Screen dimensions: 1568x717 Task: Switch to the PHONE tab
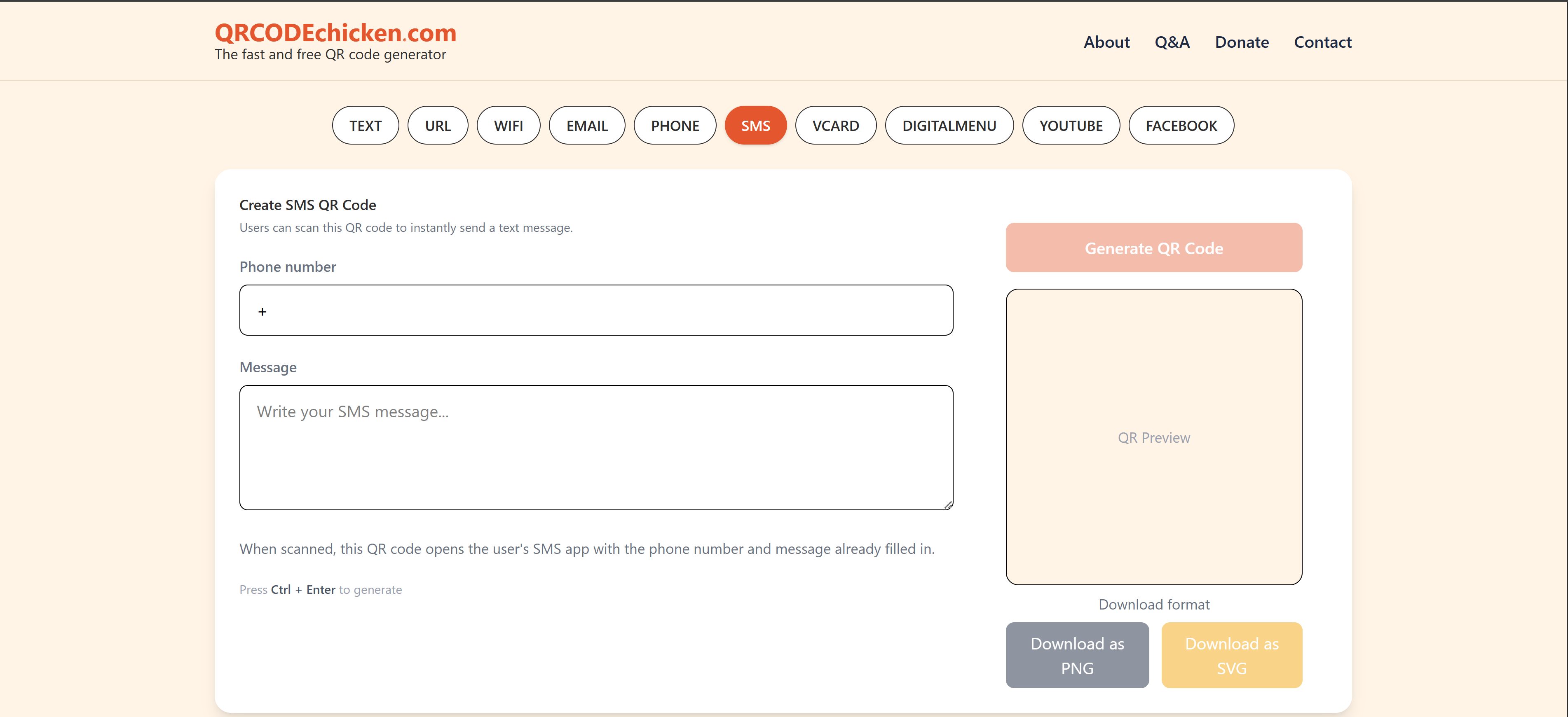tap(675, 125)
